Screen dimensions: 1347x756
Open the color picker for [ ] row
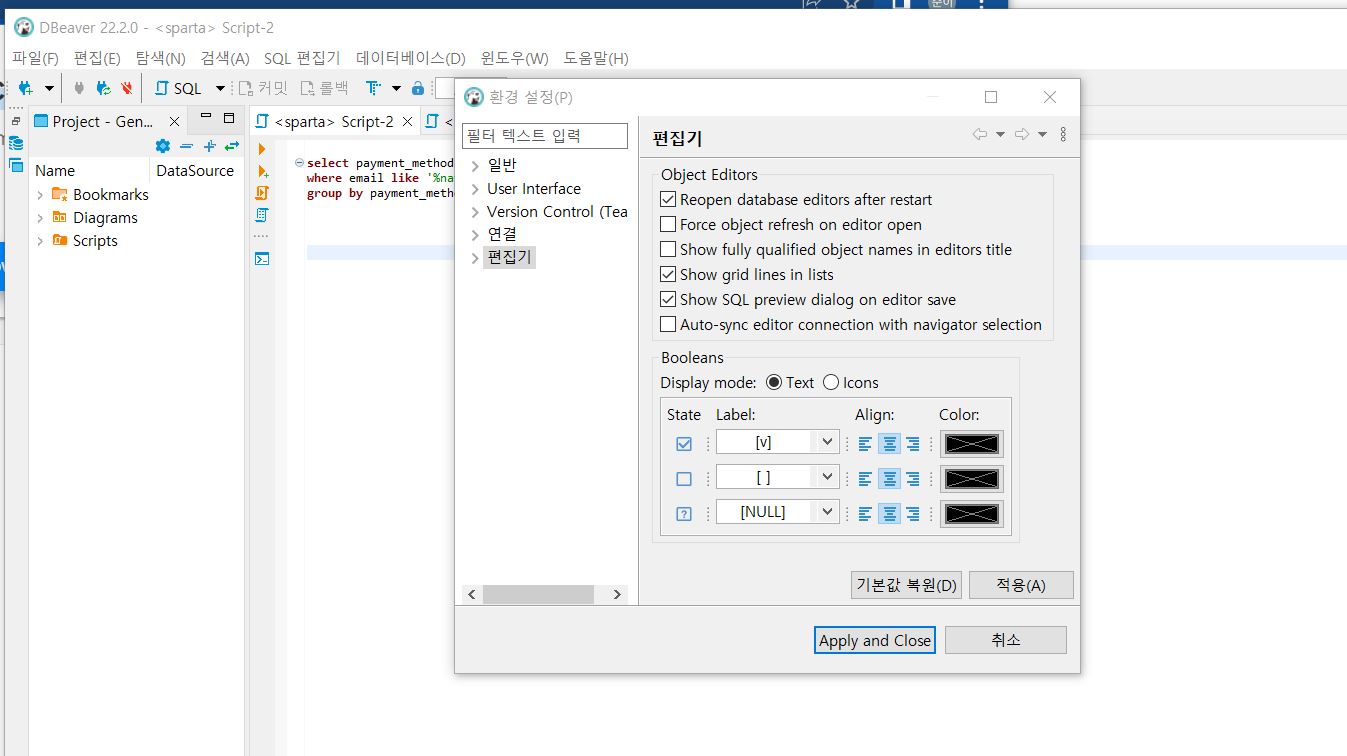(x=972, y=479)
